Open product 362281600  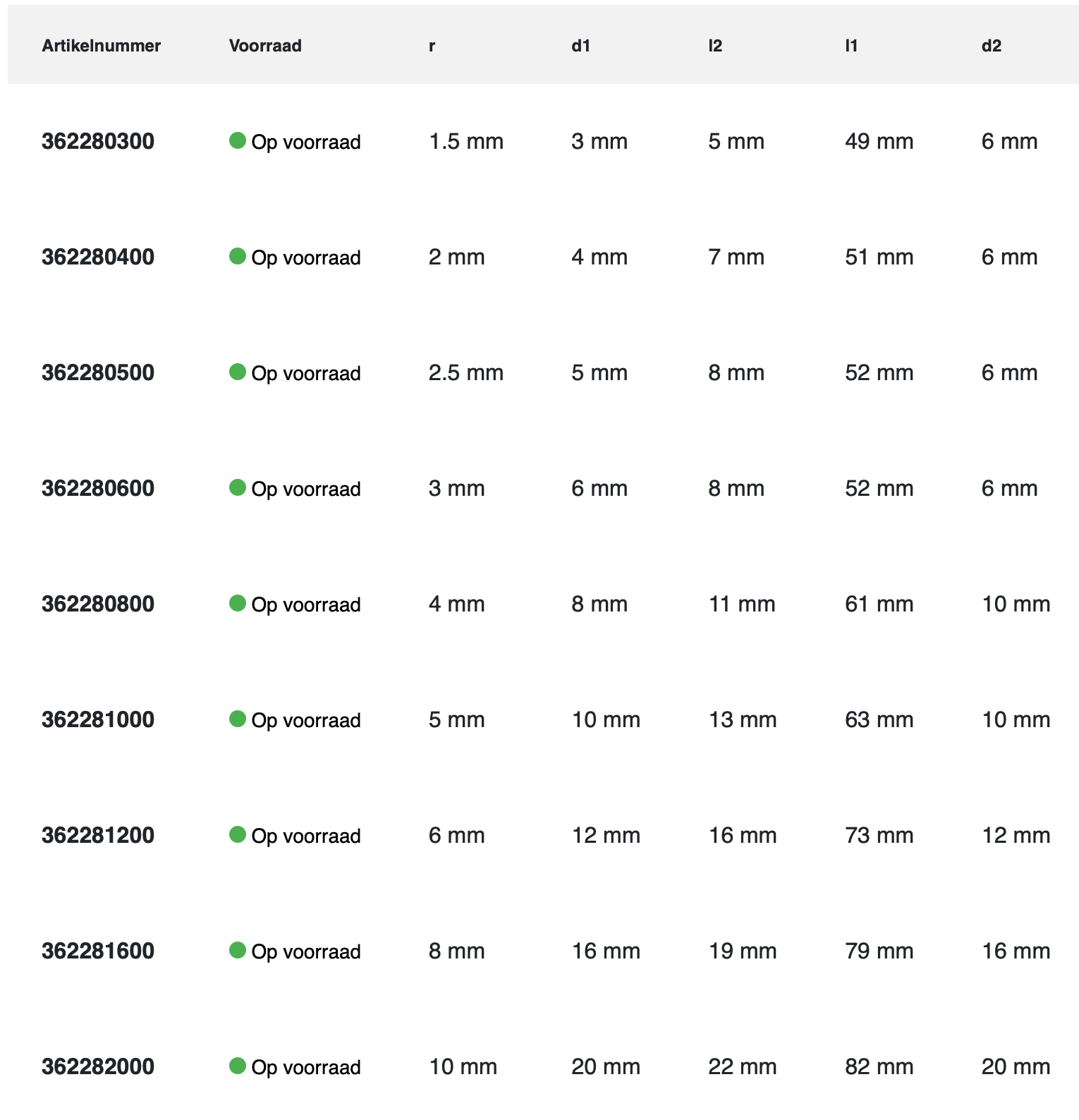tap(98, 951)
